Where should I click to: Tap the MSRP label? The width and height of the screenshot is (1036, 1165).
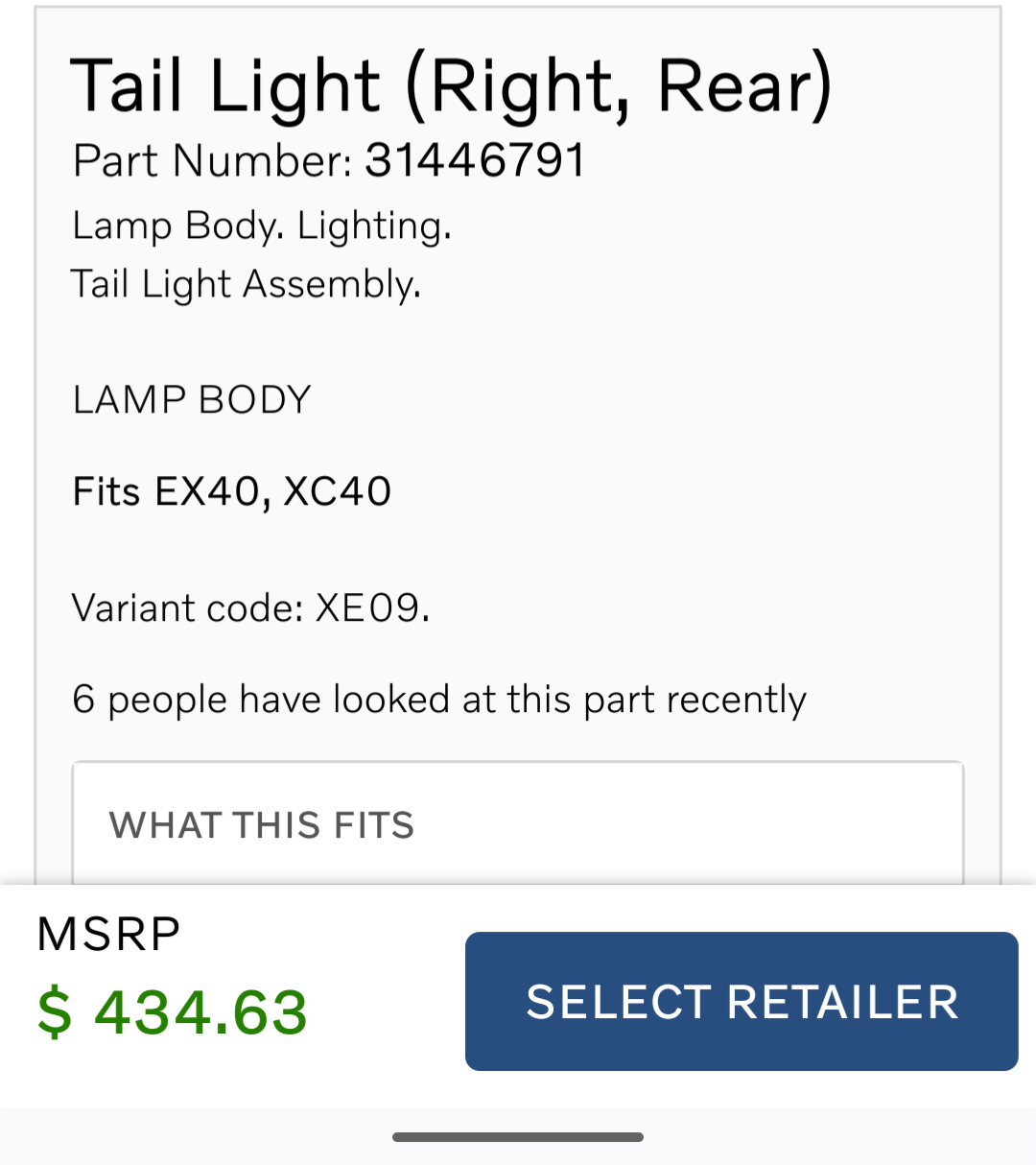[108, 934]
